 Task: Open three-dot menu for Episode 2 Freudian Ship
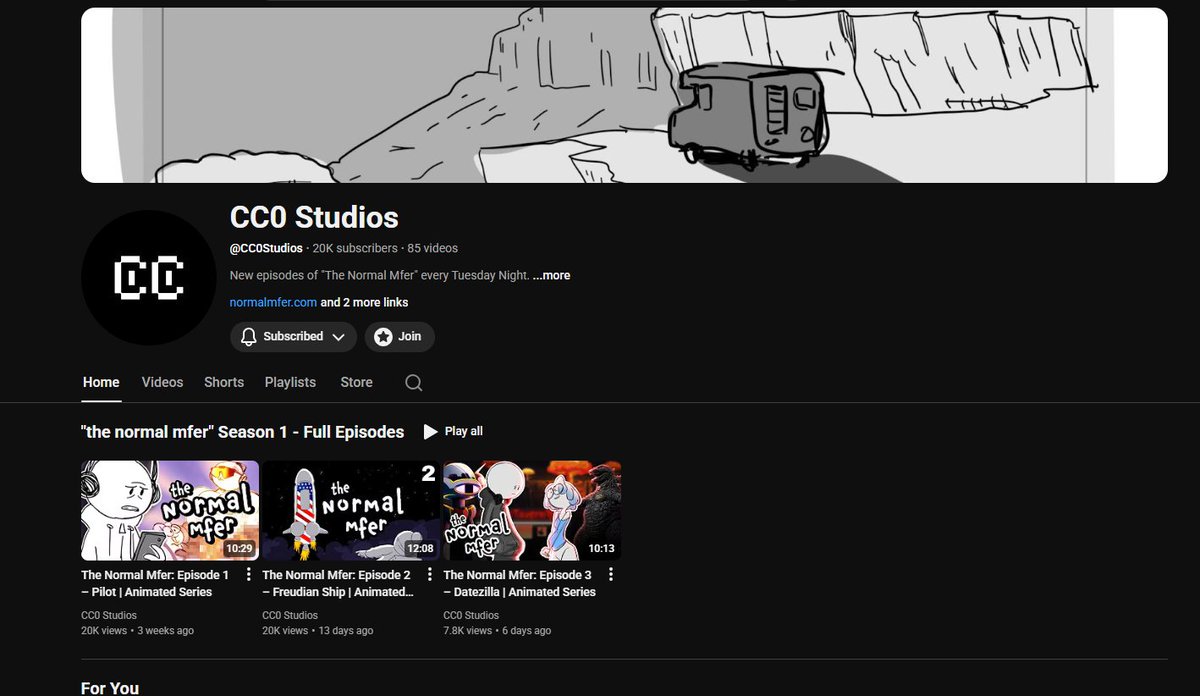(x=430, y=575)
